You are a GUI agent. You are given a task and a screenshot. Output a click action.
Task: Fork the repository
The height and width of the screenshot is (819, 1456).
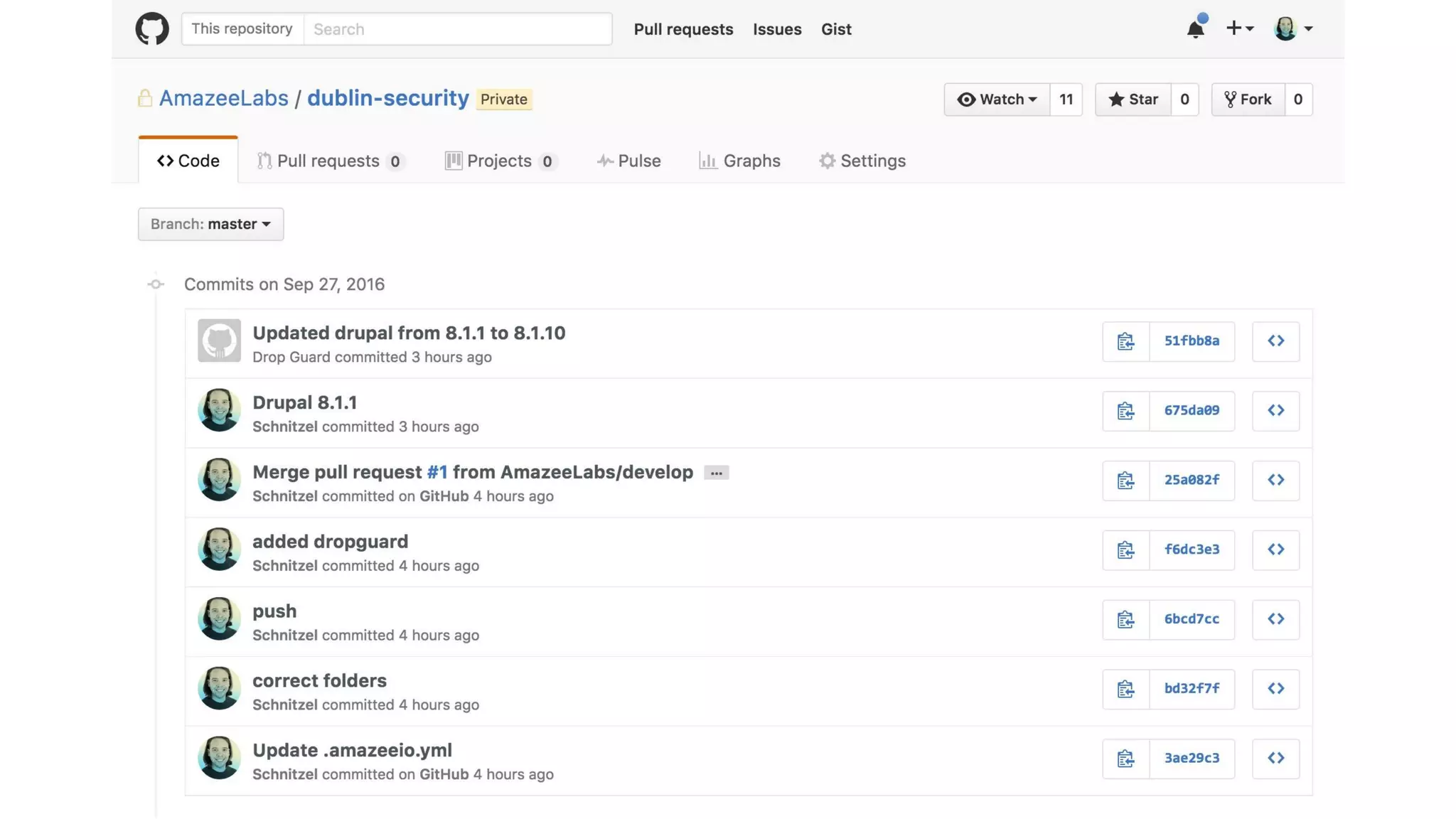[1248, 100]
